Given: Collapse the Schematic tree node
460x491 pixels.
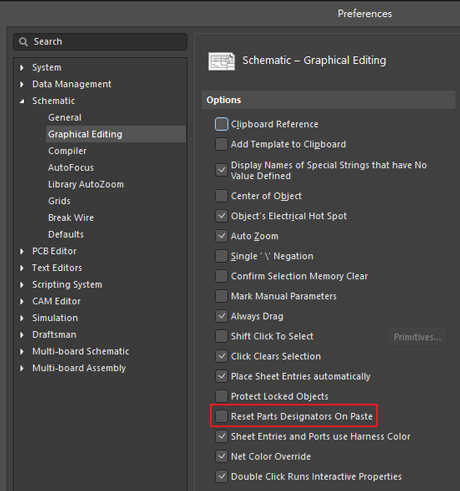Looking at the screenshot, I should (22, 101).
